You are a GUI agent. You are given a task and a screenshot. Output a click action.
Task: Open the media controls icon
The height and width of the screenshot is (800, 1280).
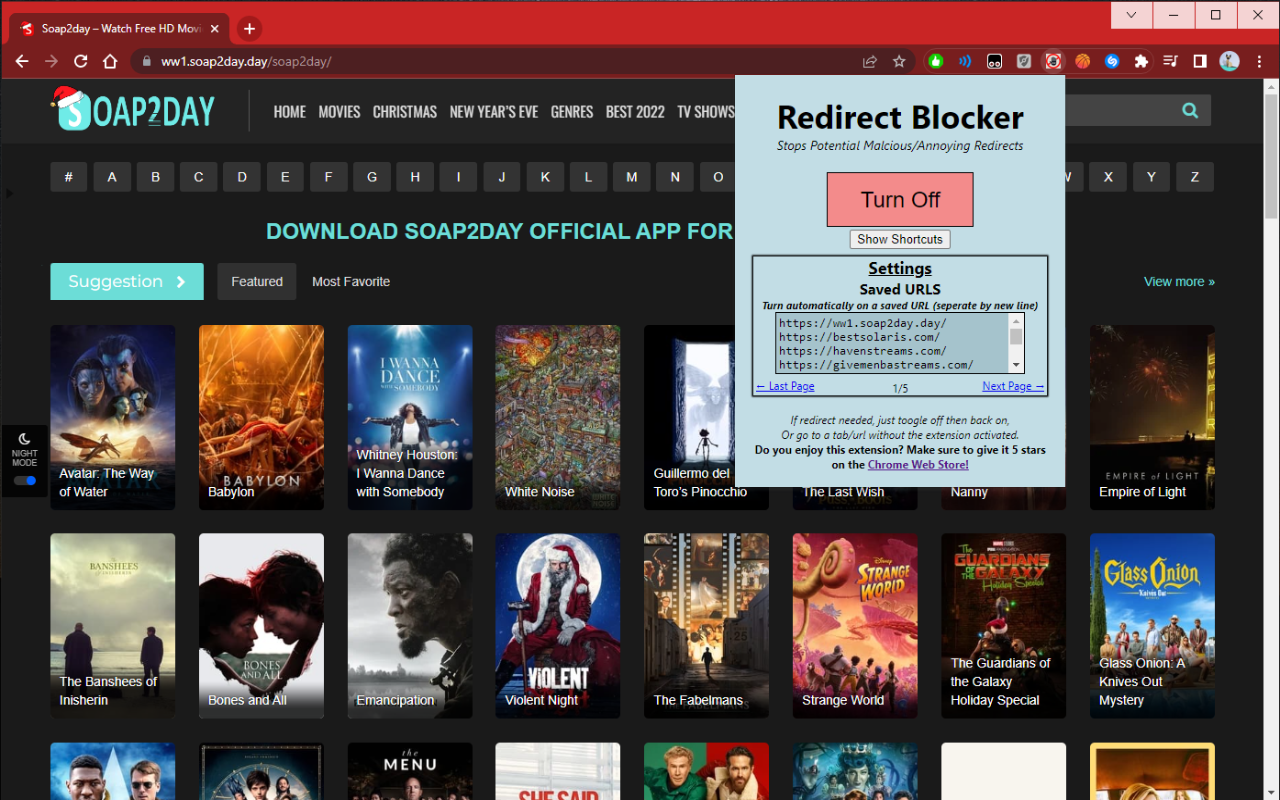click(1170, 61)
